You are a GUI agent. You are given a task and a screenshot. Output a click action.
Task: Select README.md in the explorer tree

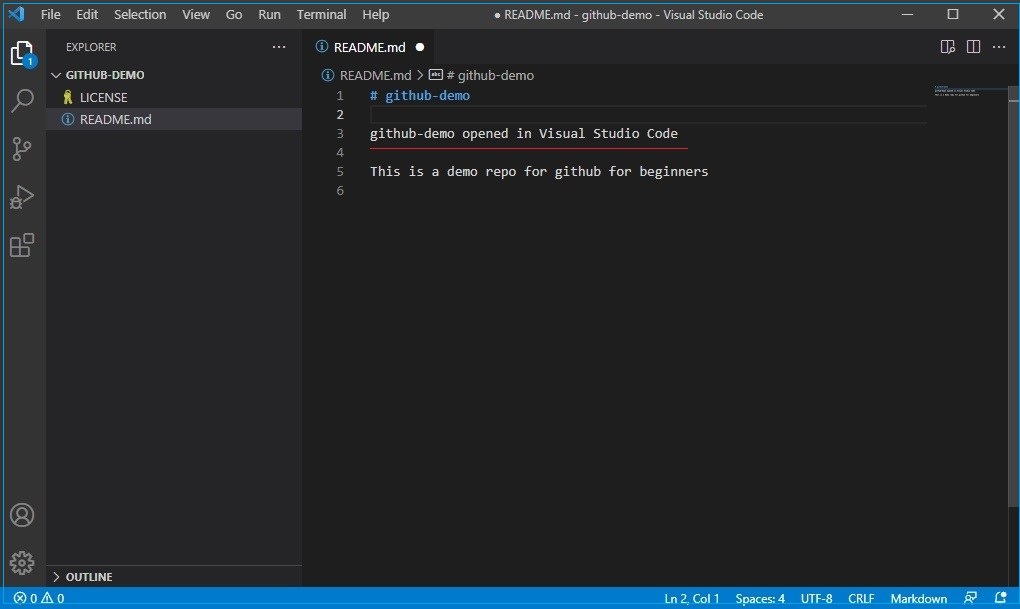tap(174, 119)
